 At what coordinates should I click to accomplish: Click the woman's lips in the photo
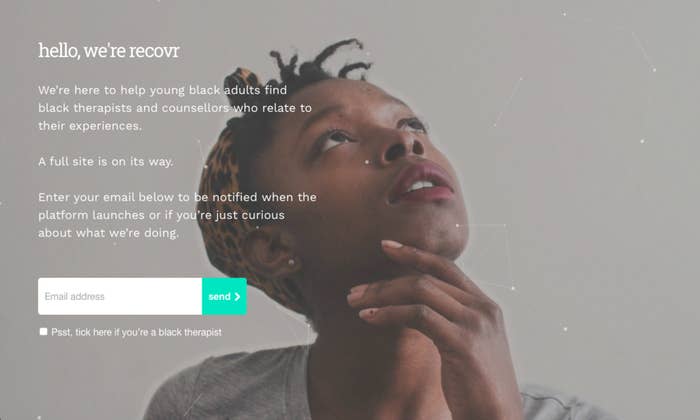pyautogui.click(x=422, y=182)
